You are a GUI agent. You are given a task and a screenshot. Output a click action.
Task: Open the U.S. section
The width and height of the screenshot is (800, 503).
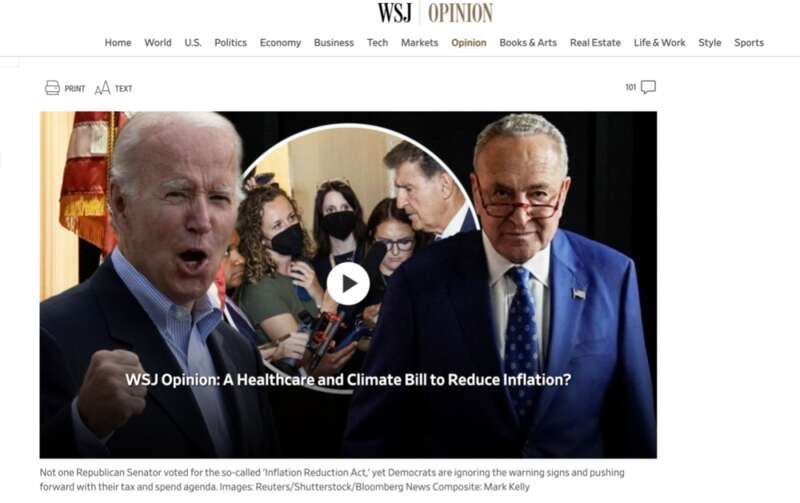pos(193,43)
